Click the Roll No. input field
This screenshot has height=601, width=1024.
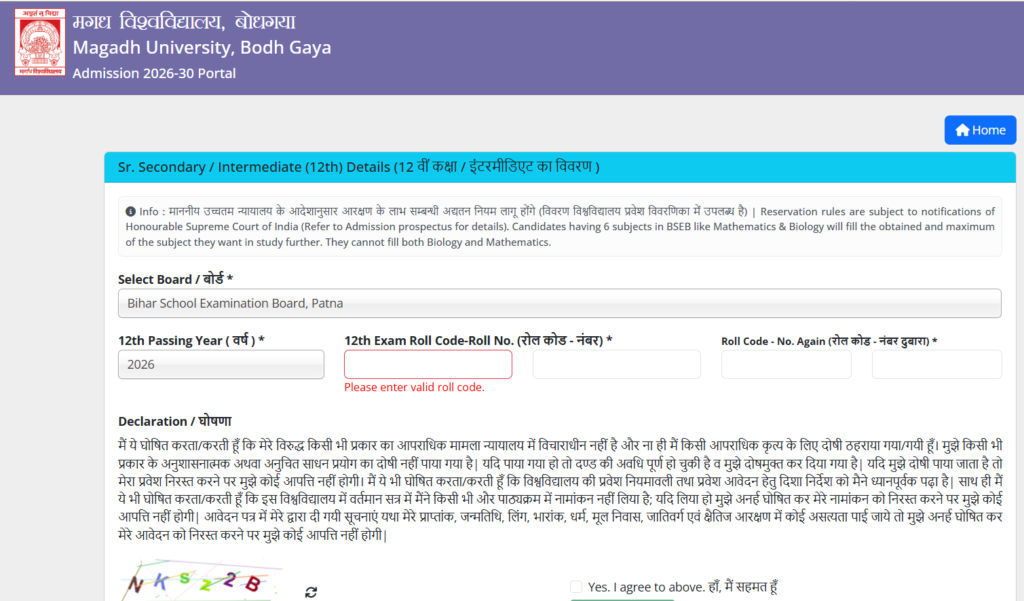[616, 364]
